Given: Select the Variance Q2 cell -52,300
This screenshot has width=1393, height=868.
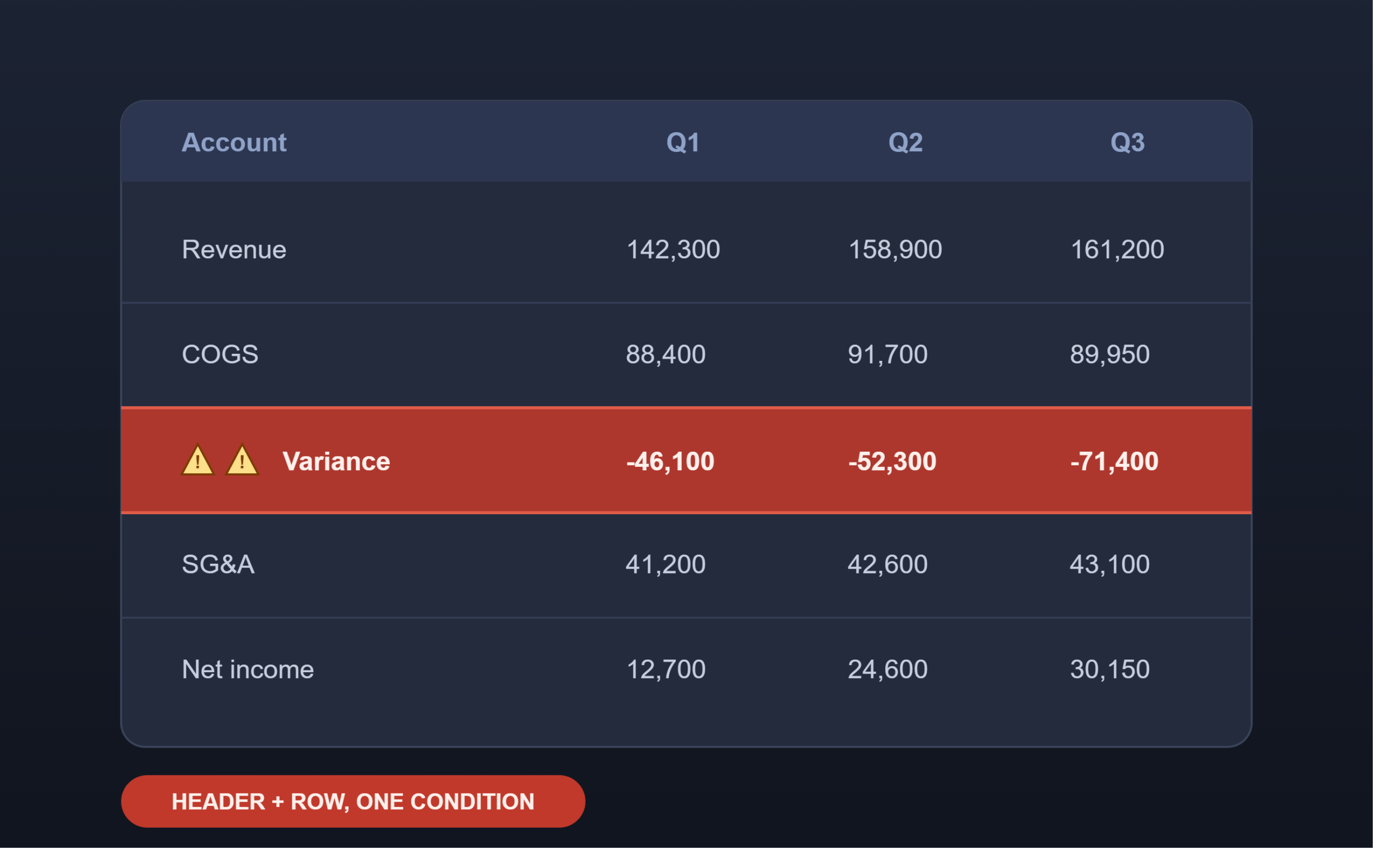Looking at the screenshot, I should tap(892, 461).
